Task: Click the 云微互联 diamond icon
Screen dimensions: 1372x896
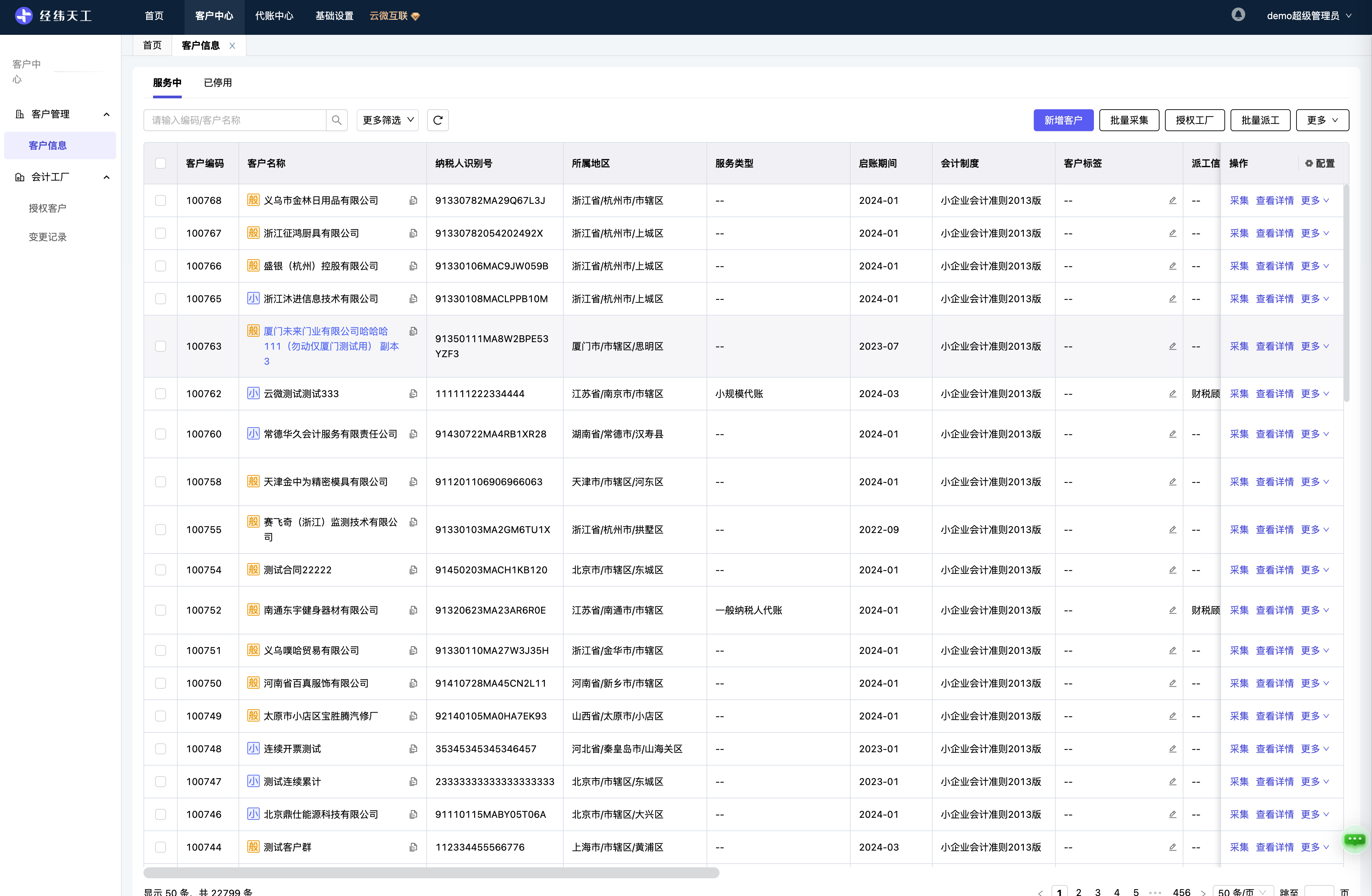Action: click(x=415, y=16)
